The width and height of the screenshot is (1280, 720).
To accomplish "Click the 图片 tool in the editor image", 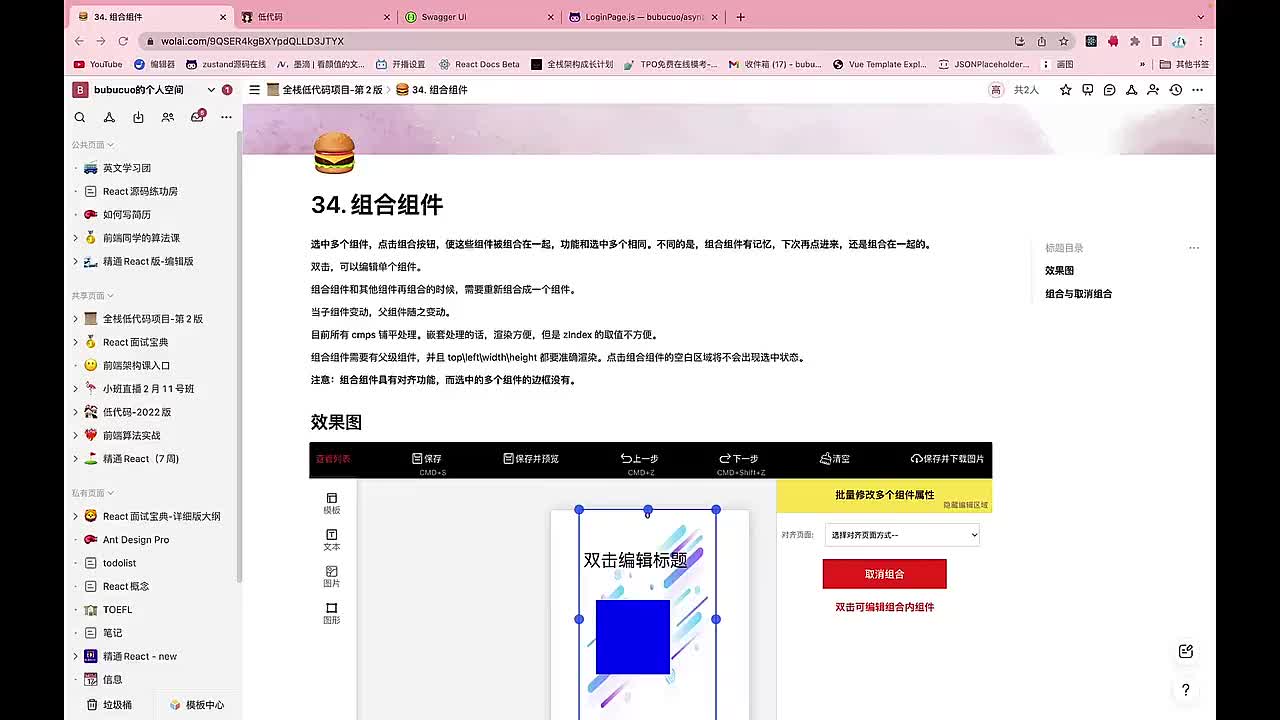I will [x=332, y=576].
